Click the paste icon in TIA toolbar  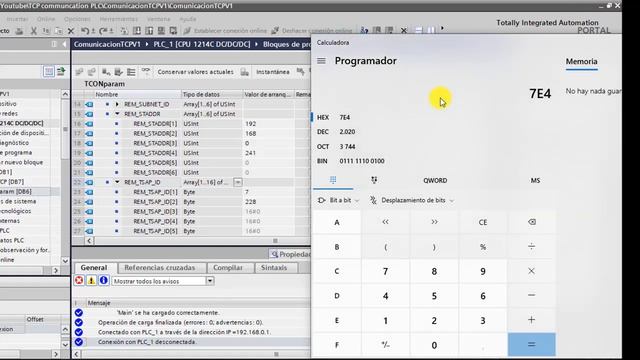[x=59, y=31]
